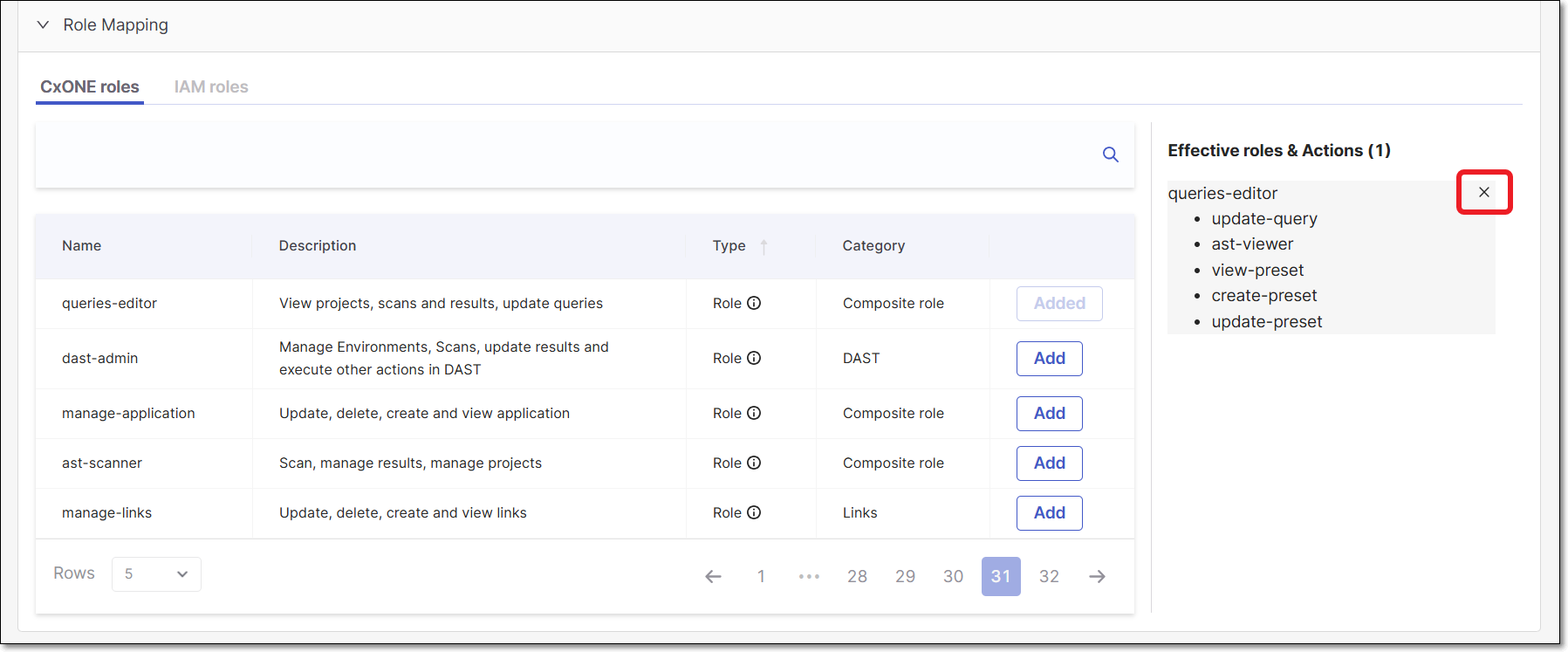Viewport: 1568px width, 652px height.
Task: Click the create-preset action item
Action: coord(1264,296)
